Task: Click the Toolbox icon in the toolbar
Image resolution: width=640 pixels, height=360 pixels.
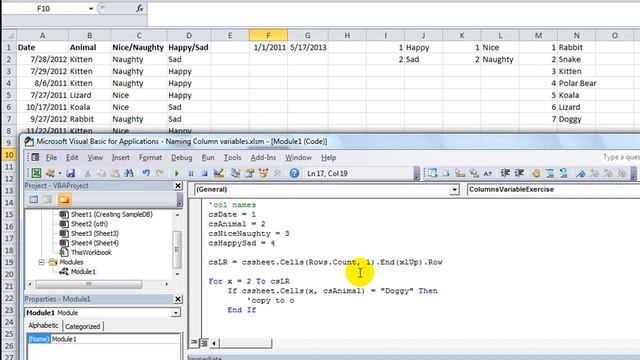Action: tap(278, 173)
